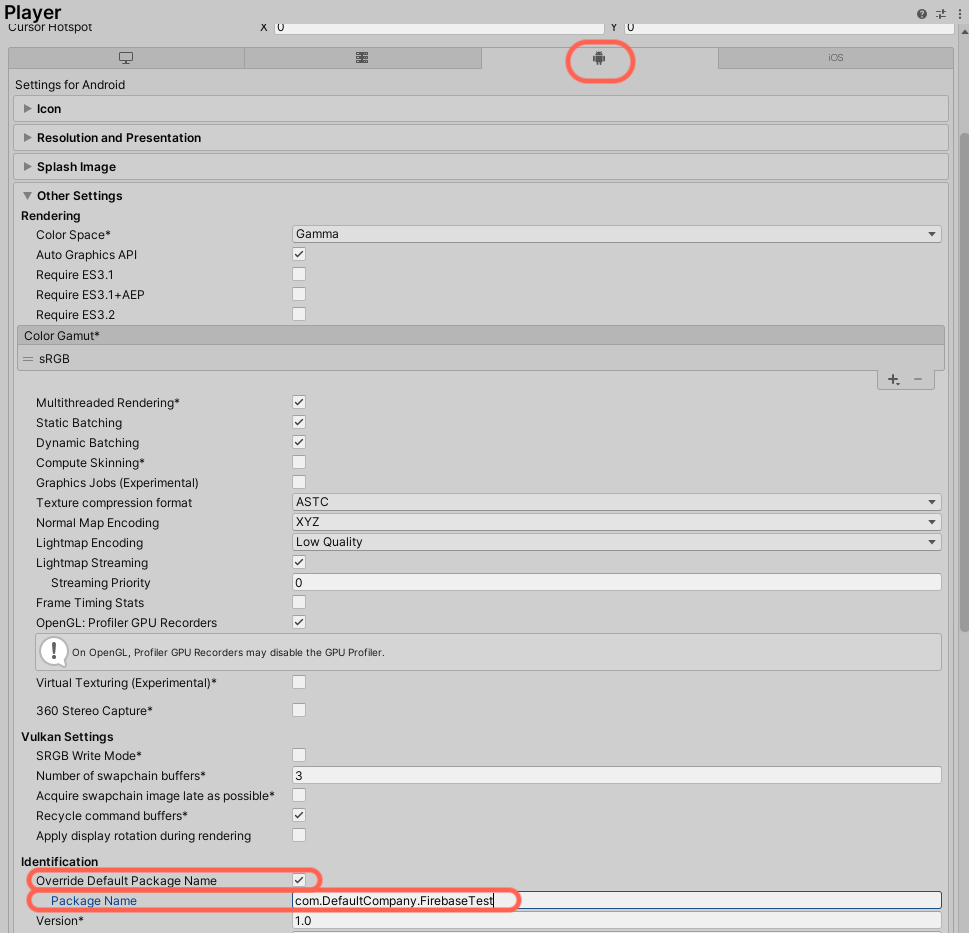The height and width of the screenshot is (933, 969).
Task: Toggle Static Batching checkbox
Action: tap(299, 422)
